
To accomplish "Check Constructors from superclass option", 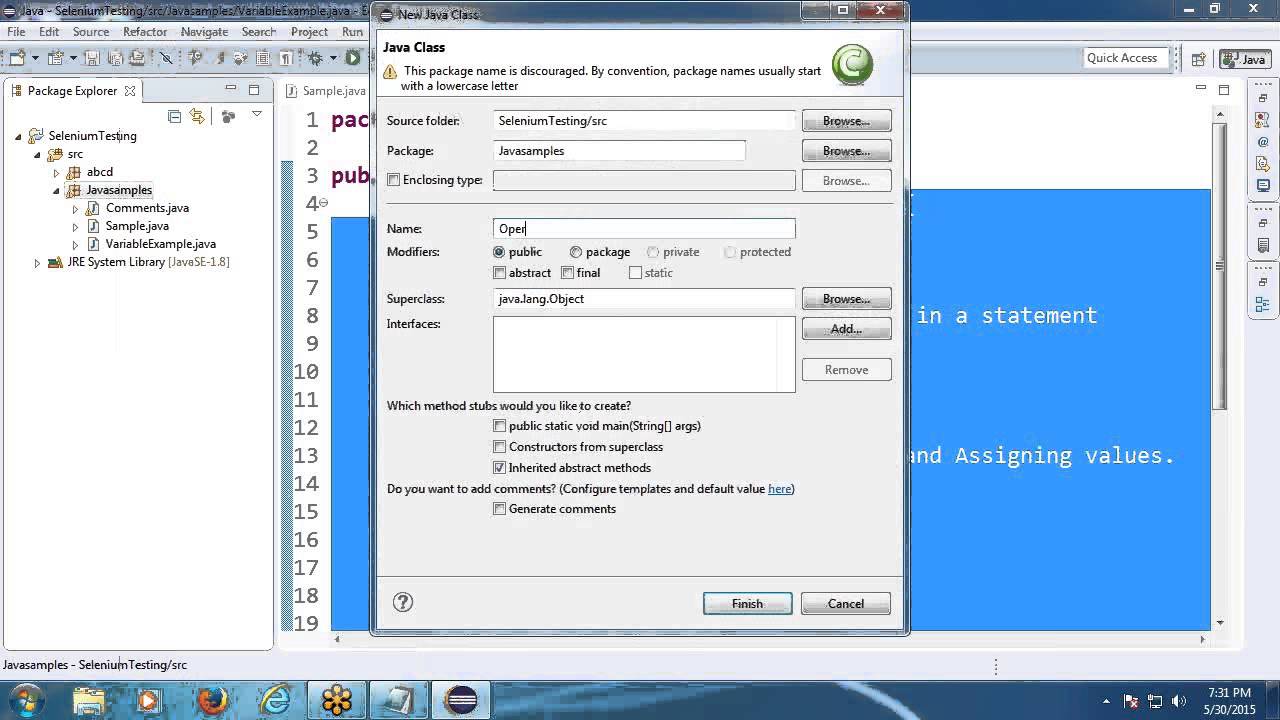I will pos(500,447).
